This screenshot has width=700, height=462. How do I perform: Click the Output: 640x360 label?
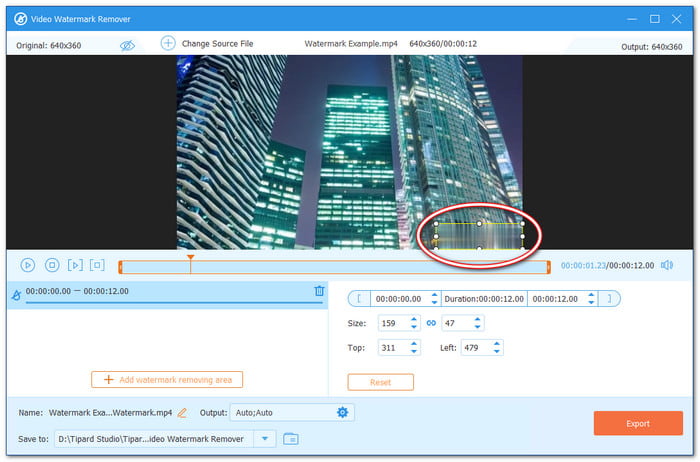651,46
